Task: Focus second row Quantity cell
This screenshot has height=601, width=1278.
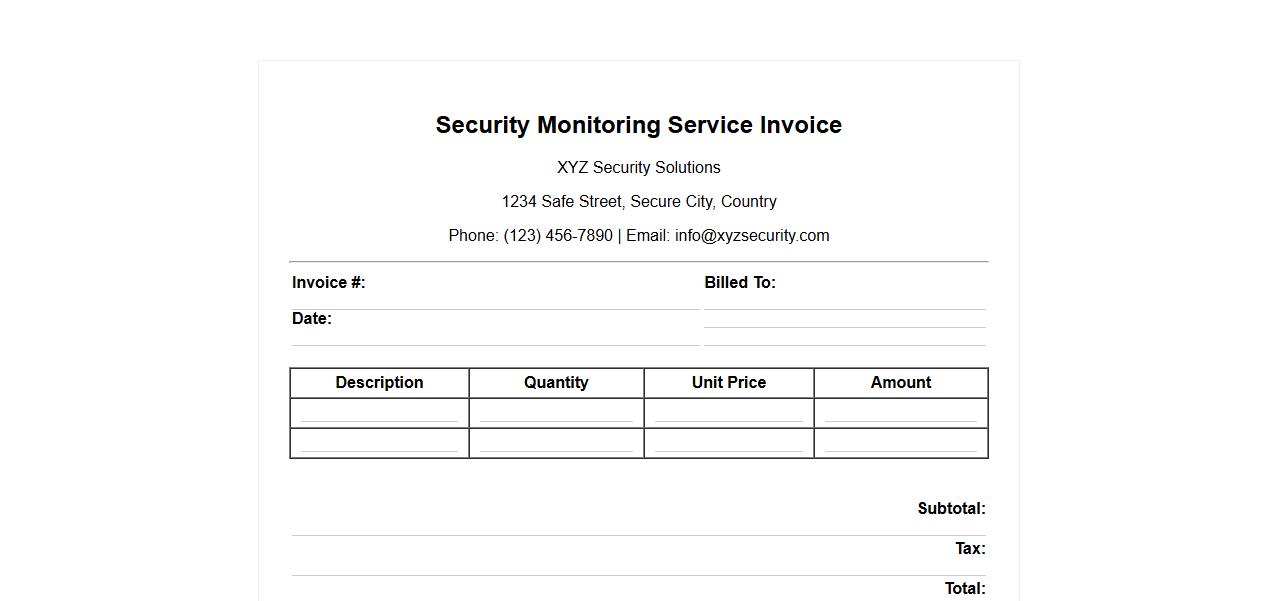Action: pos(556,442)
